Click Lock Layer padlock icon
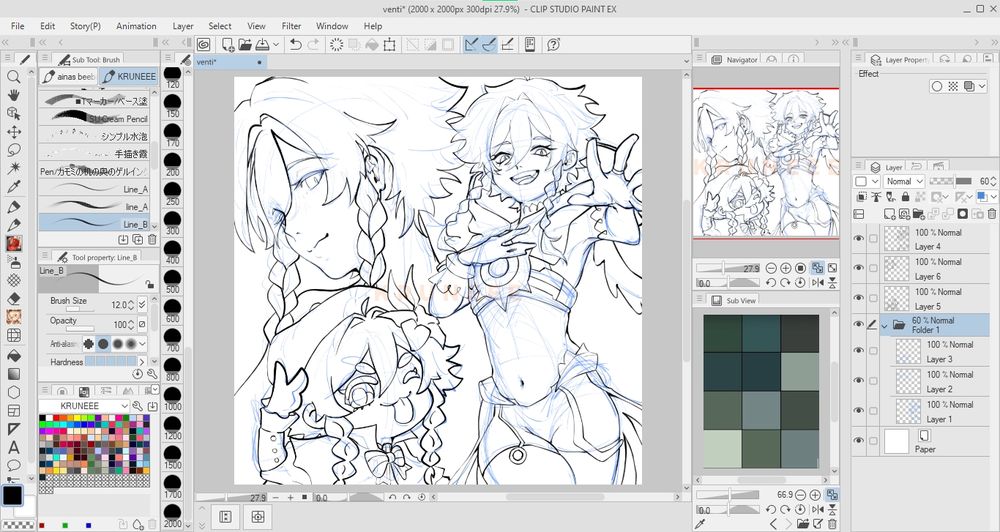 [x=905, y=198]
